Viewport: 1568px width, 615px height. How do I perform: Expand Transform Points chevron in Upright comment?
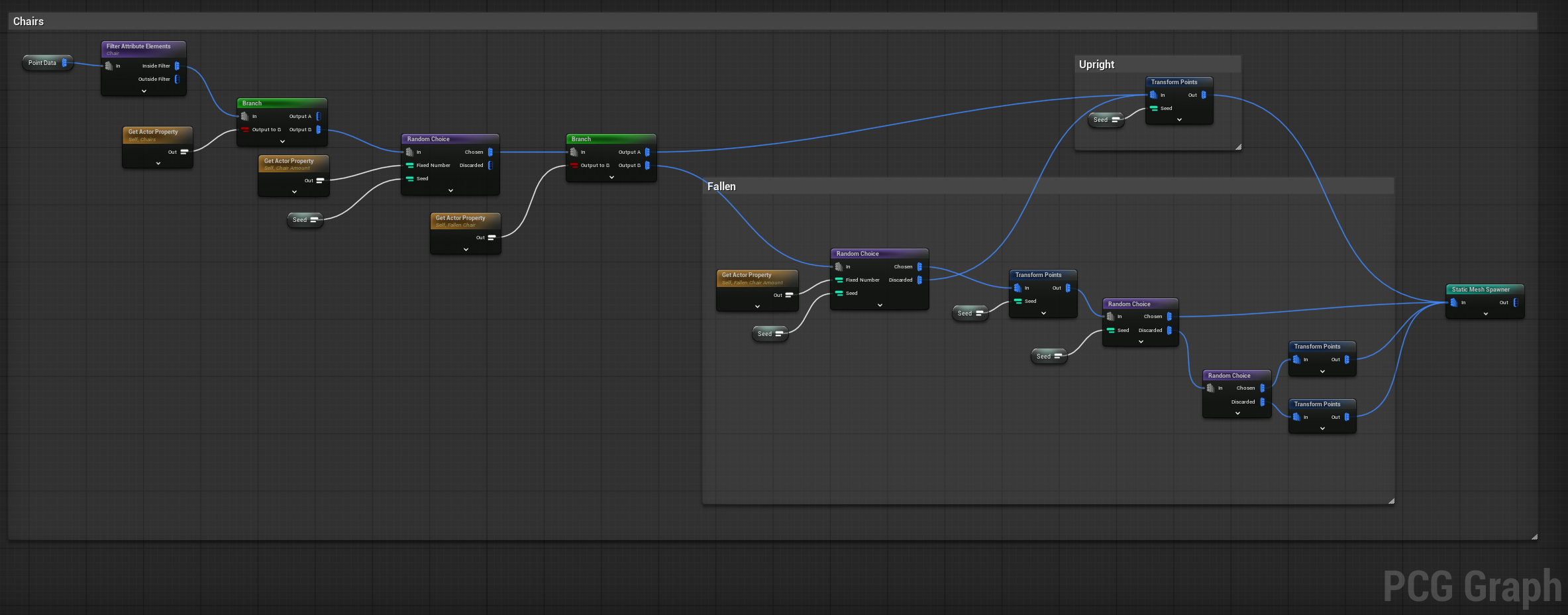[x=1179, y=119]
